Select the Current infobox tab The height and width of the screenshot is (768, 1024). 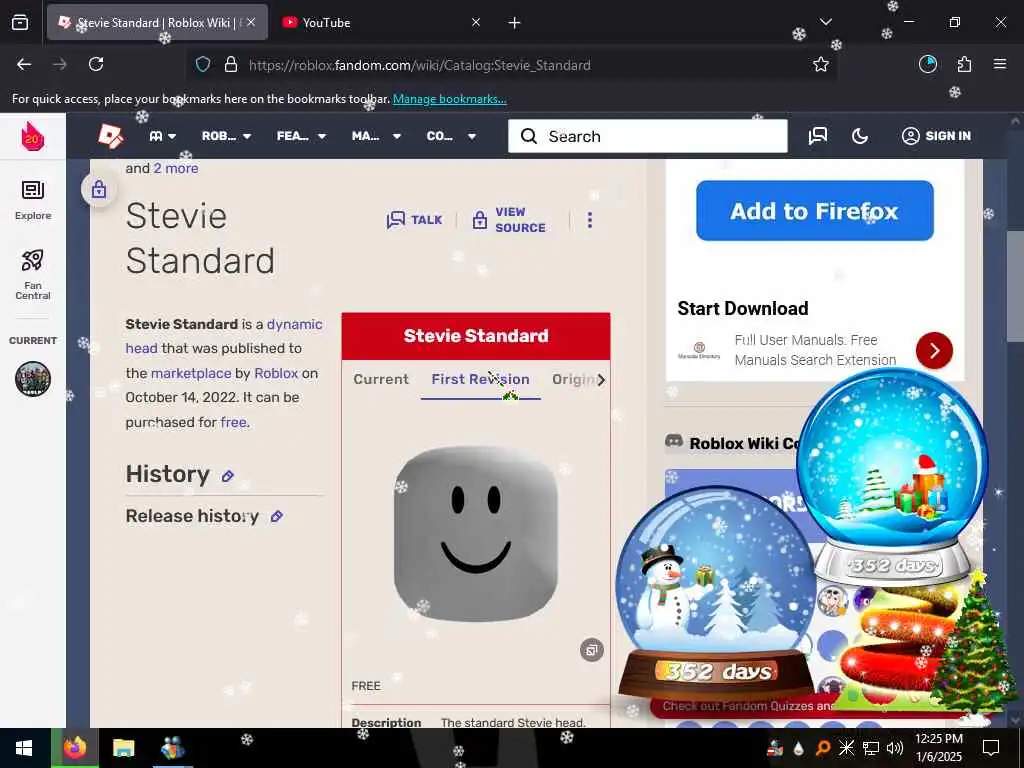click(381, 379)
